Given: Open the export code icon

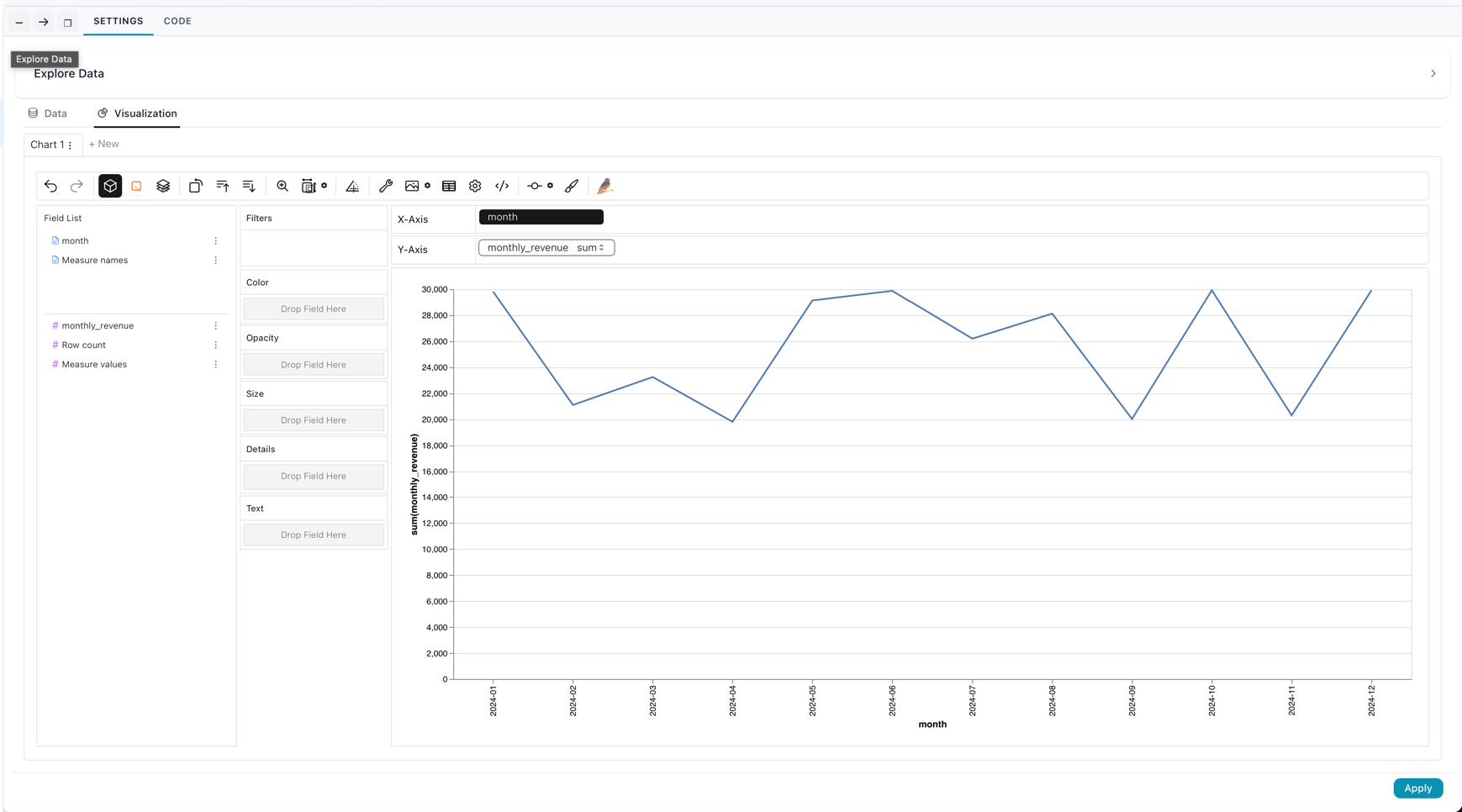Looking at the screenshot, I should (x=502, y=186).
